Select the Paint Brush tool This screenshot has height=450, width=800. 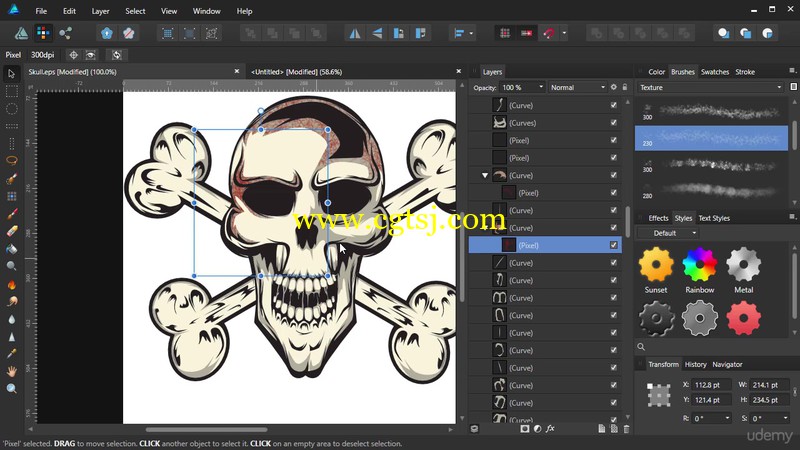click(x=11, y=214)
